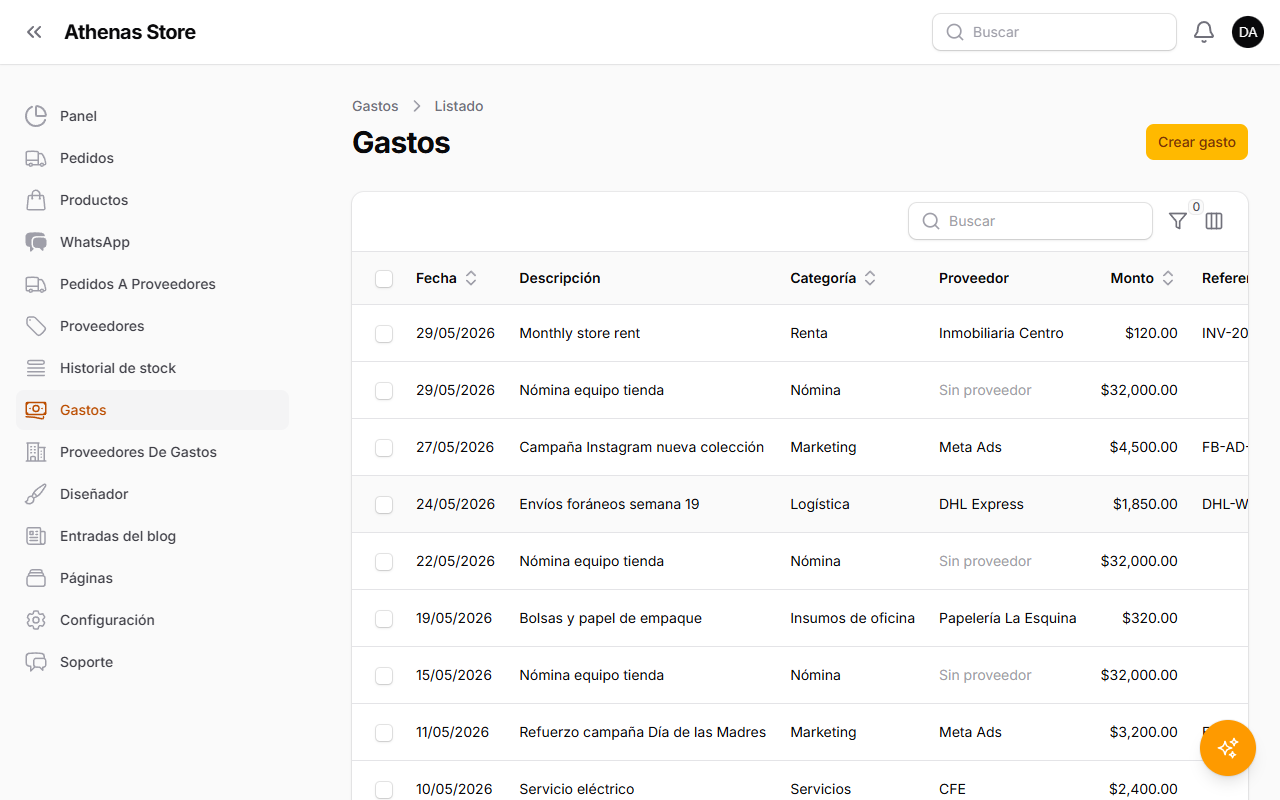Screen dimensions: 1280x800
Task: Click the Pedidos truck icon
Action: [x=36, y=158]
